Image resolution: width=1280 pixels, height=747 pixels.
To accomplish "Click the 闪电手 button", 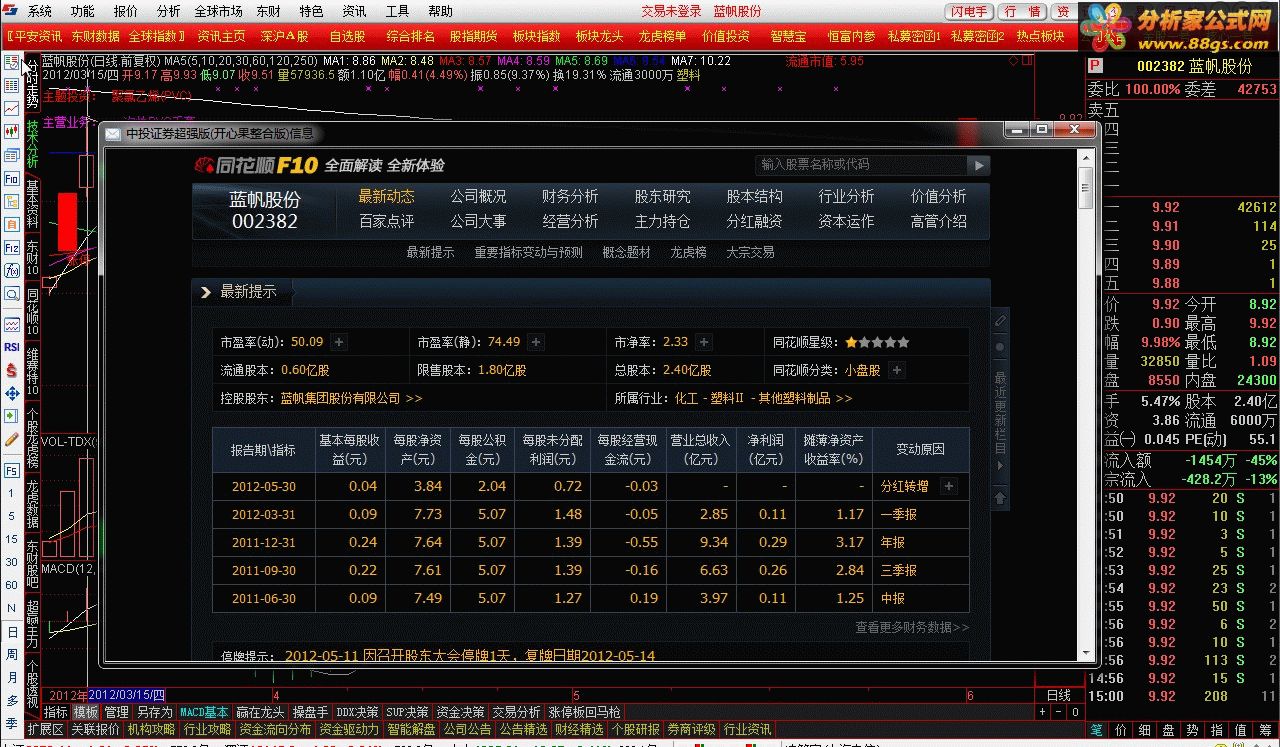I will point(970,11).
